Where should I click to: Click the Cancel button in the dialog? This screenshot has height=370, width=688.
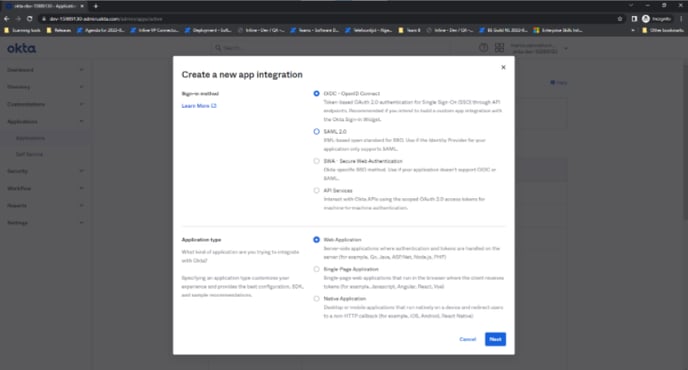pyautogui.click(x=467, y=339)
